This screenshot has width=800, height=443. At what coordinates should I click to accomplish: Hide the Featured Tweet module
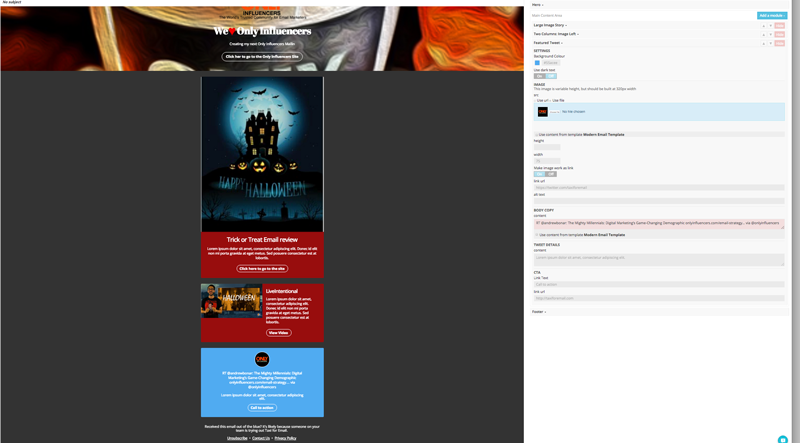pos(779,43)
